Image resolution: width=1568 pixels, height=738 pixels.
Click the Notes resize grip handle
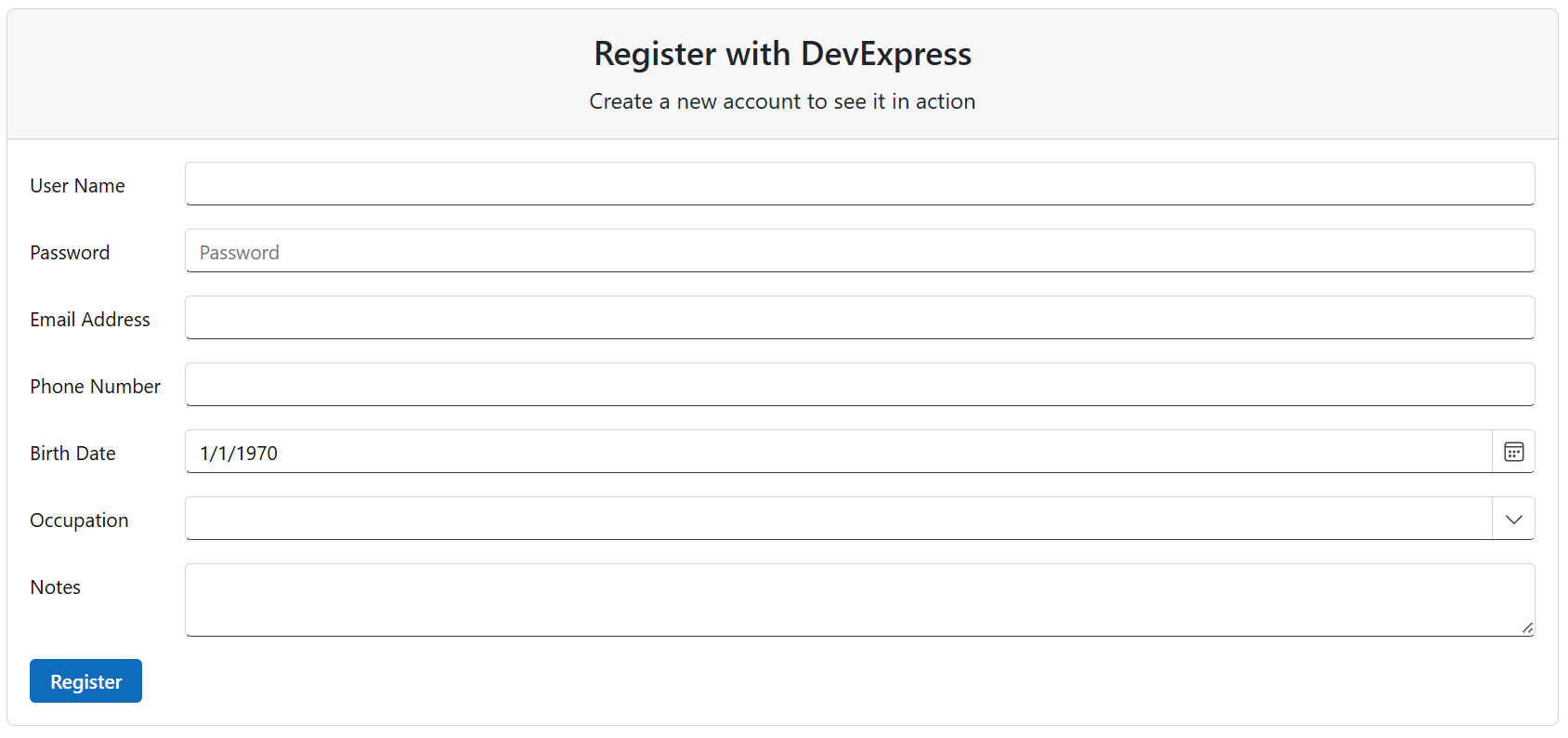[1527, 628]
